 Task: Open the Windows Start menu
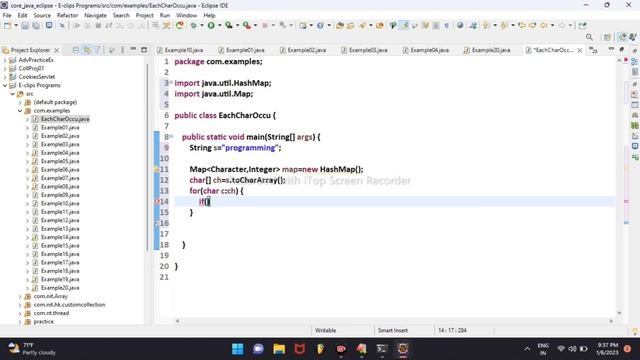click(238, 349)
